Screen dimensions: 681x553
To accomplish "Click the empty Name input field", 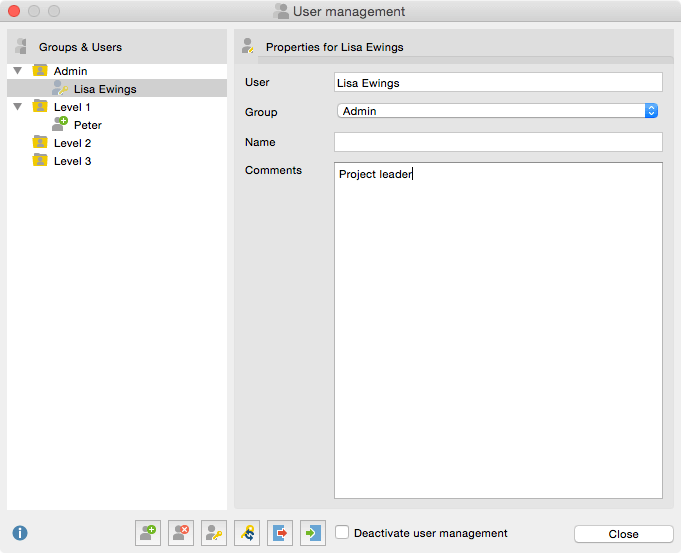I will [498, 142].
